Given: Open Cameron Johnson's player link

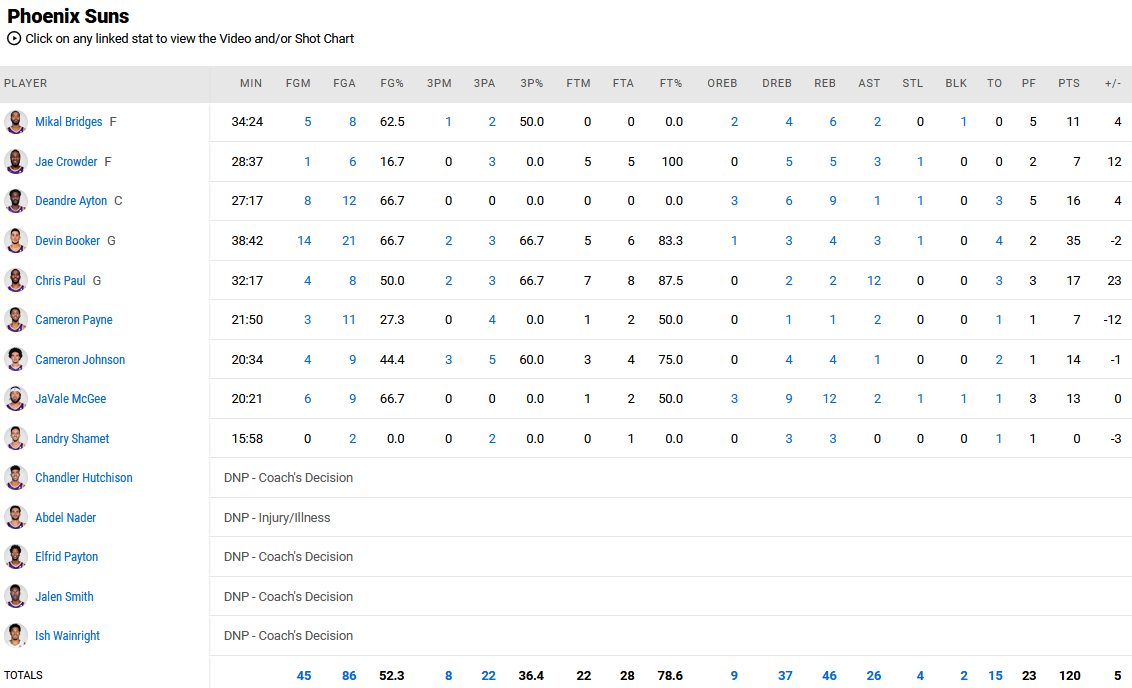Looking at the screenshot, I should (80, 360).
